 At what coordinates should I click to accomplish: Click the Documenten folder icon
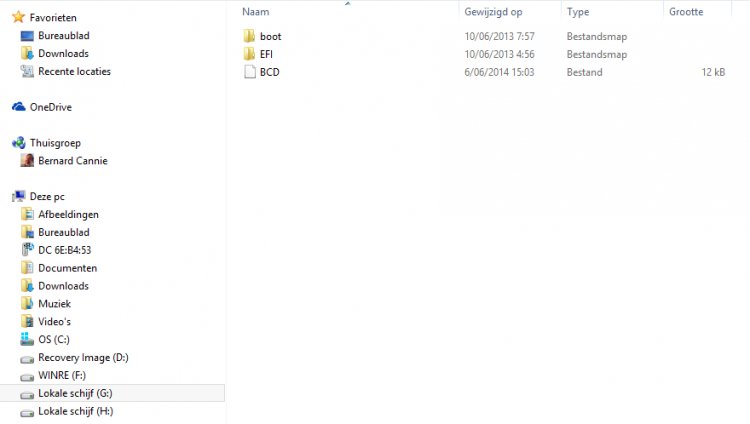point(27,268)
